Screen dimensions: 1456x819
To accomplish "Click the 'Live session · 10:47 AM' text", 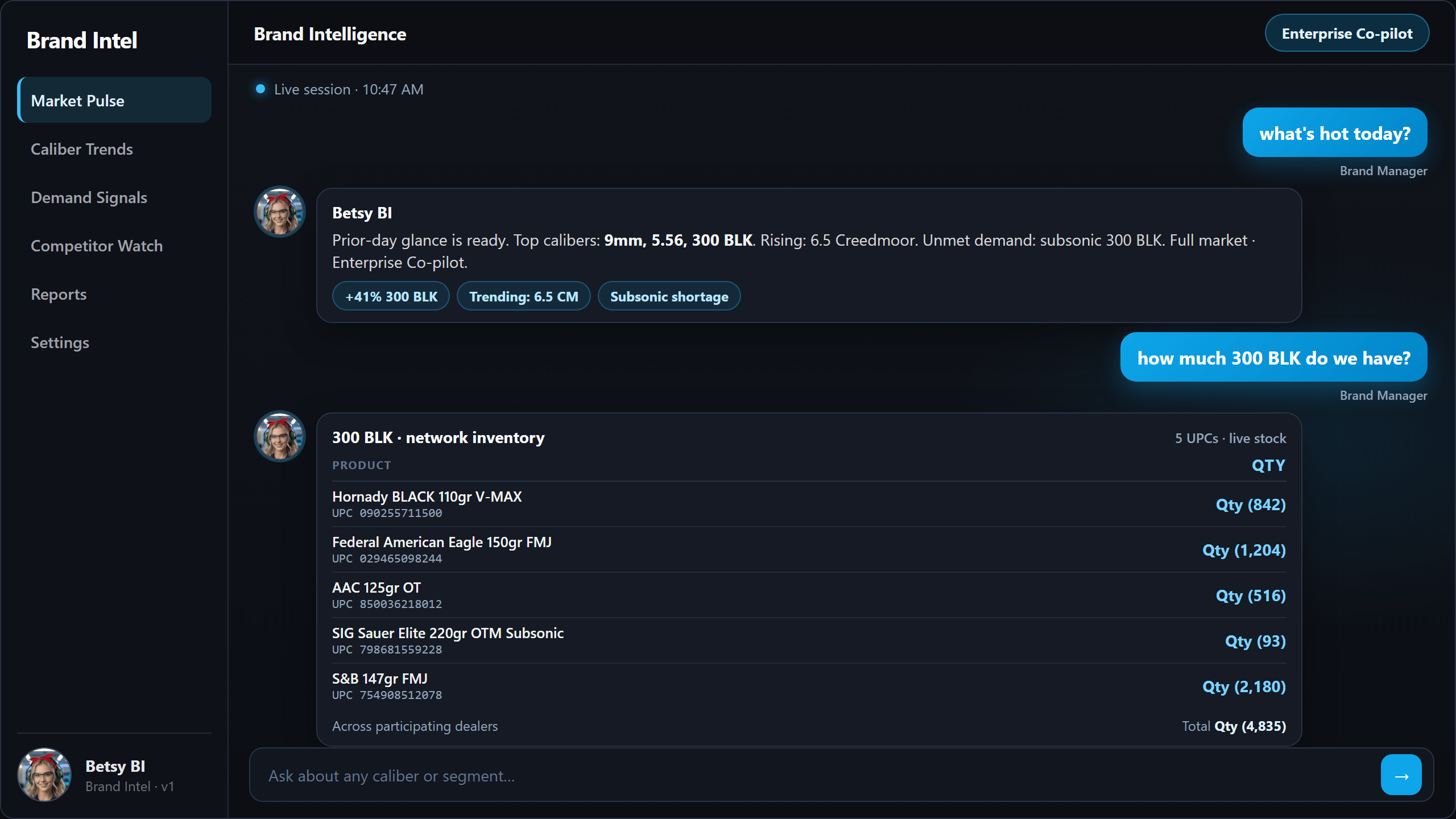I will [x=349, y=89].
